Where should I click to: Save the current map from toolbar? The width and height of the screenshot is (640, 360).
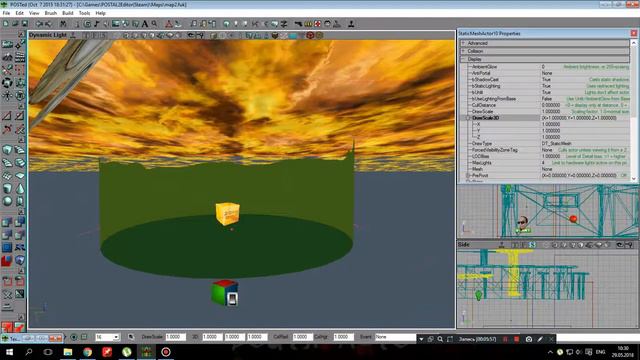pos(25,24)
